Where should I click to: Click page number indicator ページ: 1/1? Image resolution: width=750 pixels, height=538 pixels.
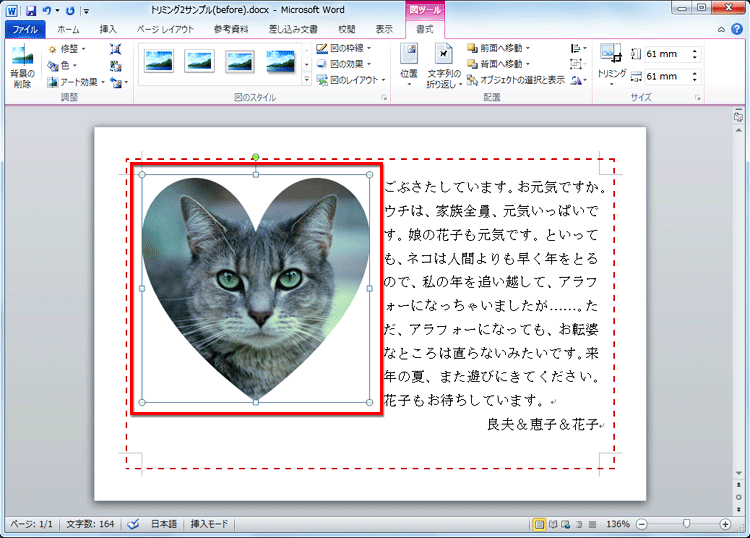pyautogui.click(x=32, y=524)
